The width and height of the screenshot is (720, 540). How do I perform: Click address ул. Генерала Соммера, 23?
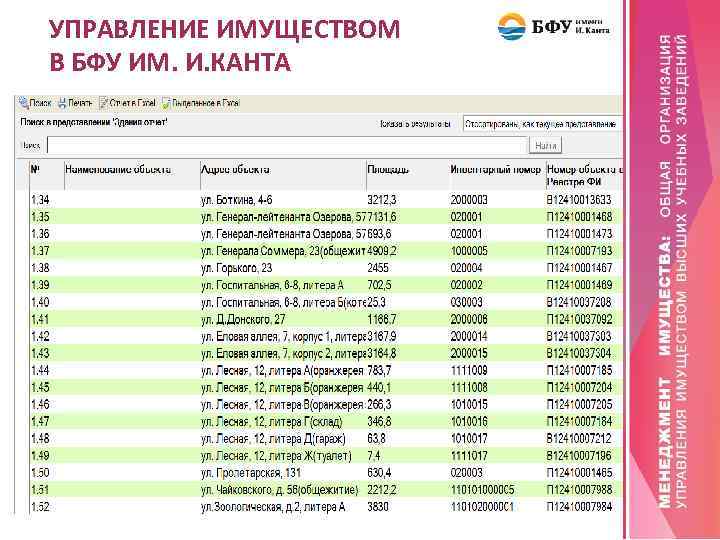(x=283, y=251)
